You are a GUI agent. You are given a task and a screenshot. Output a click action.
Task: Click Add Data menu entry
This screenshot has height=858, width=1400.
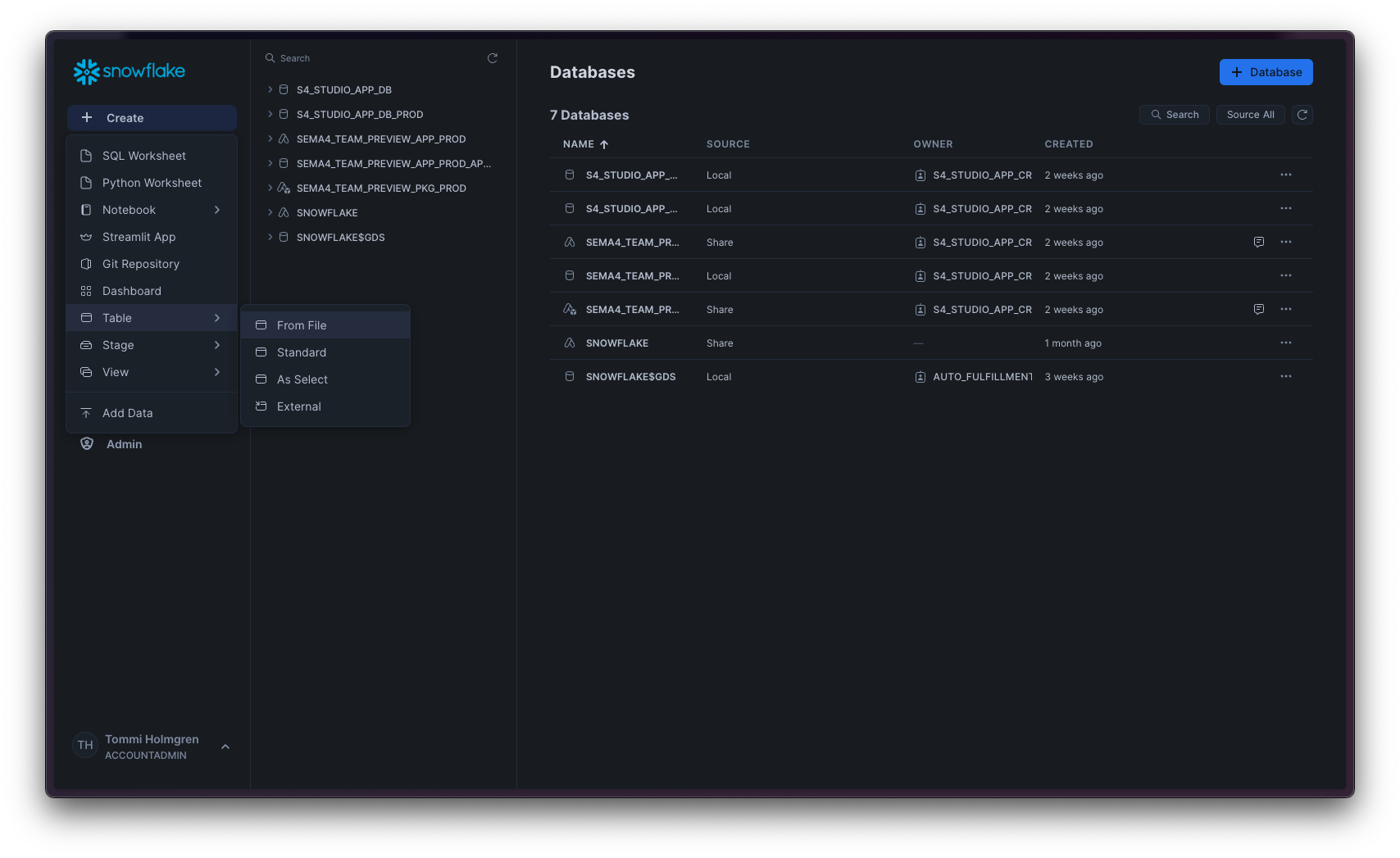(x=152, y=413)
